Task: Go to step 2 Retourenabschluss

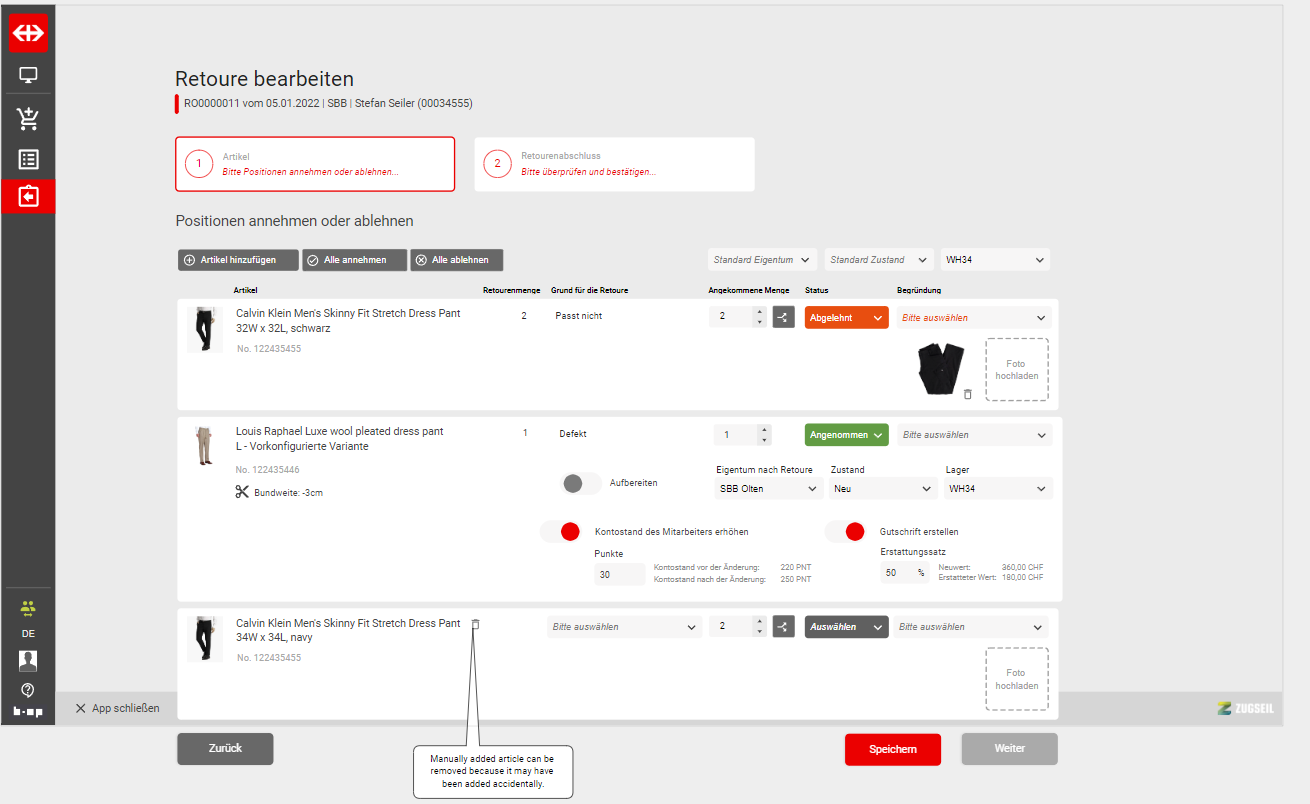Action: tap(614, 164)
